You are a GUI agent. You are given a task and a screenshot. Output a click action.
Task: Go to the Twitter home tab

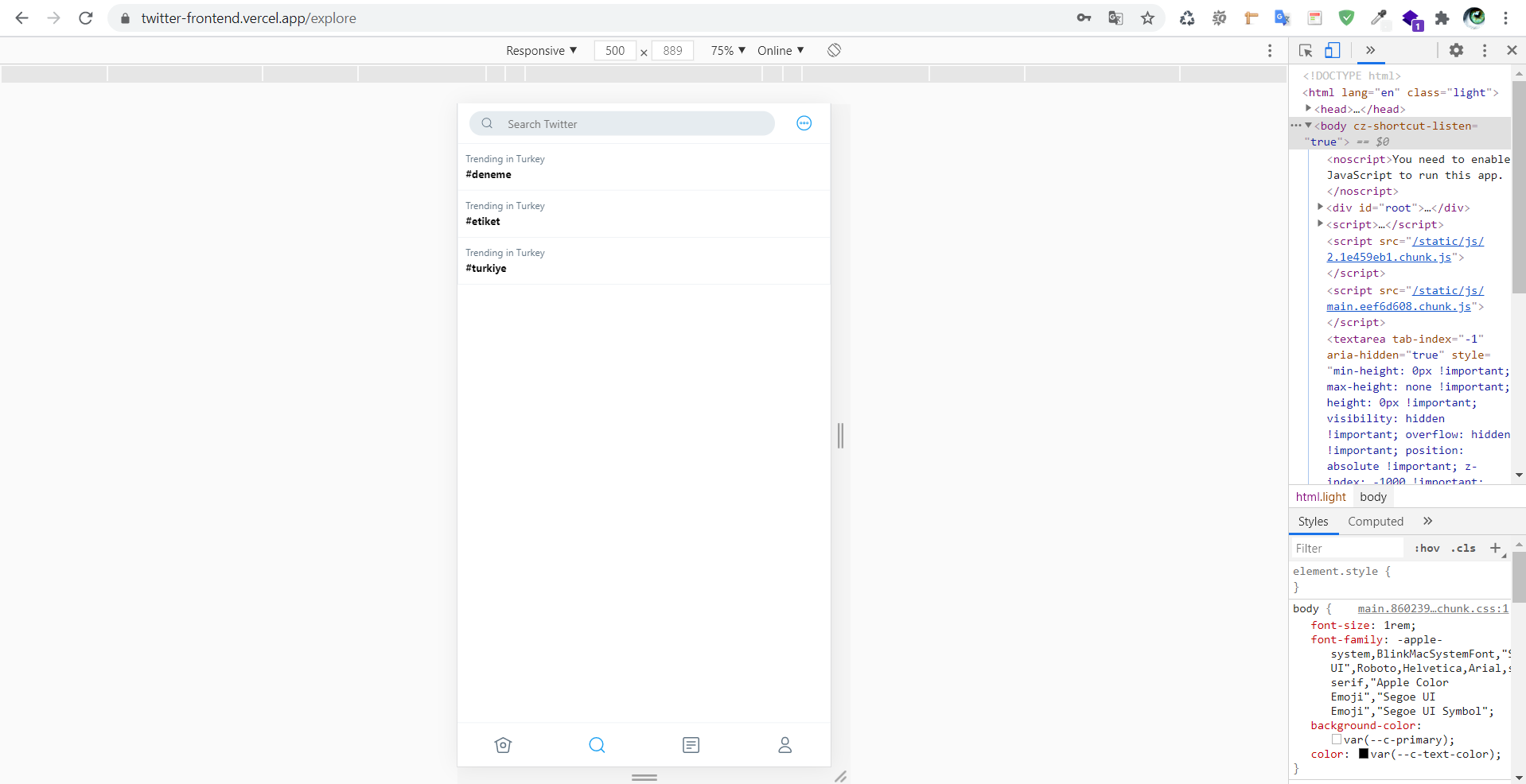tap(503, 745)
